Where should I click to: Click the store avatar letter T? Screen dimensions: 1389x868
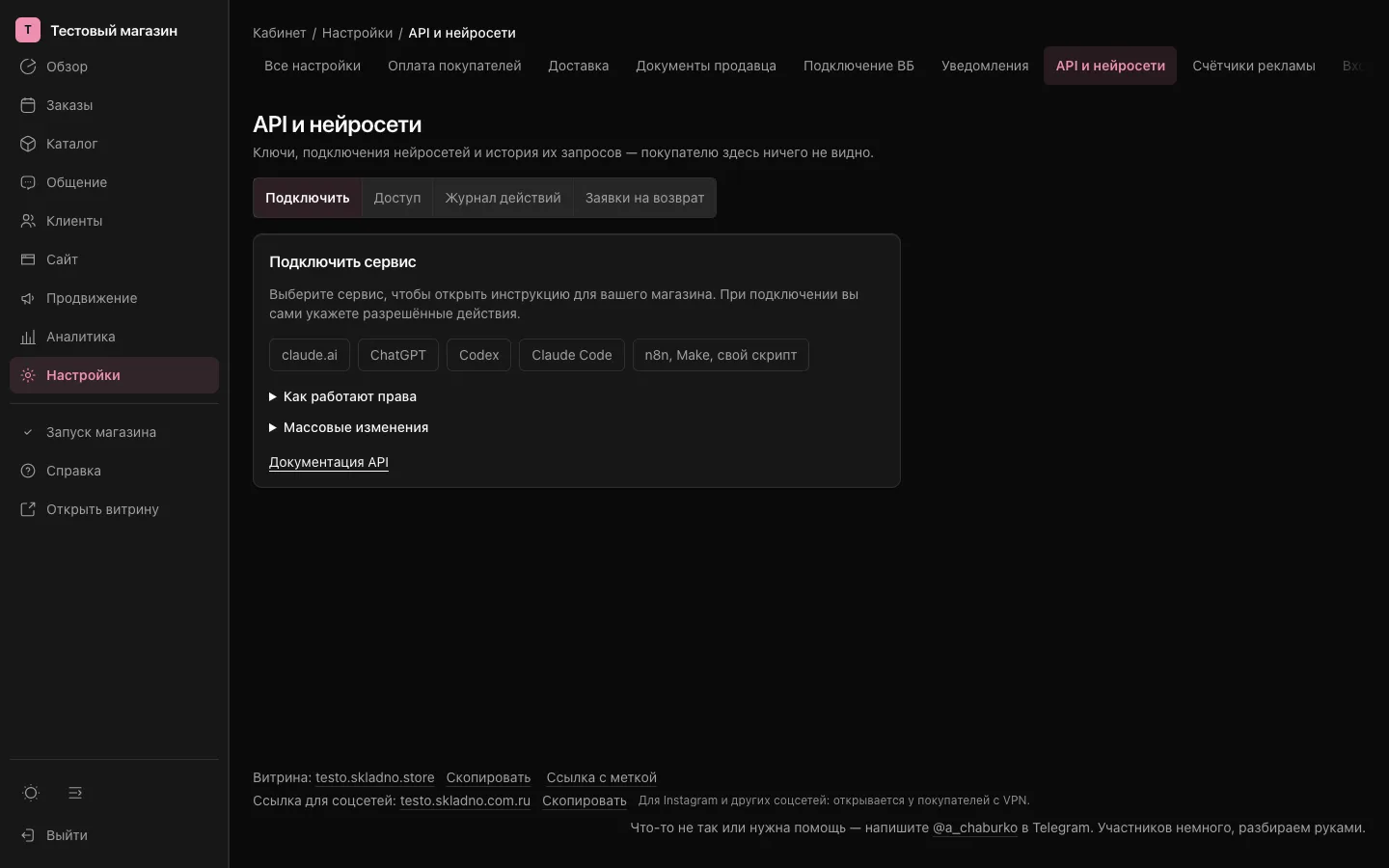click(x=28, y=30)
